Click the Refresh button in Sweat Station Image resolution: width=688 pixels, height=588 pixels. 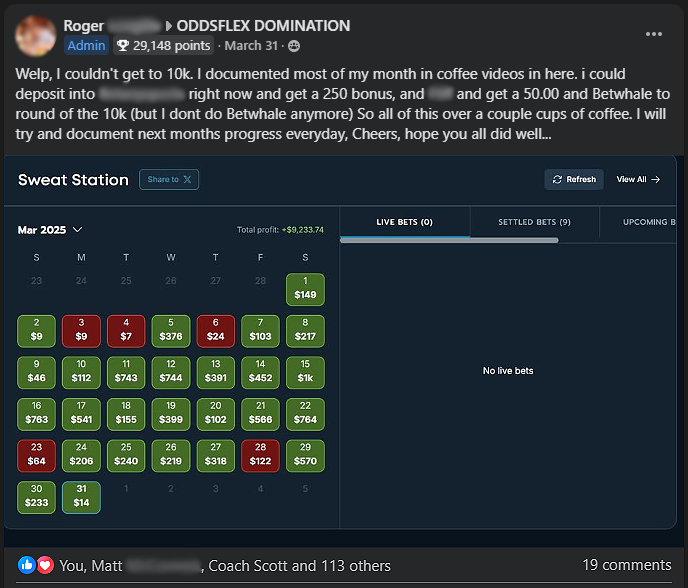tap(574, 180)
